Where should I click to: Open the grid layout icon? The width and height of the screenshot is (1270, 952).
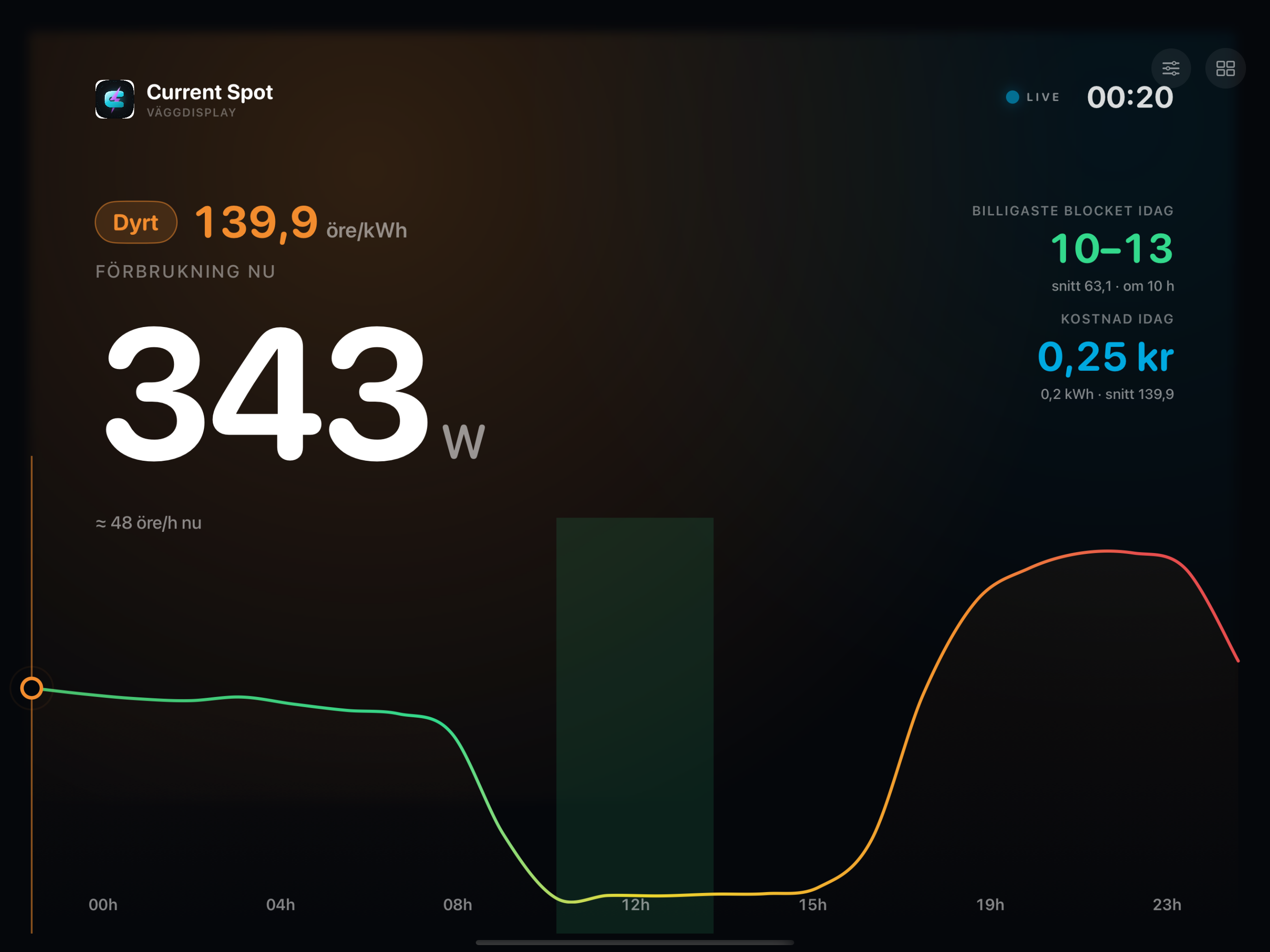click(1225, 68)
